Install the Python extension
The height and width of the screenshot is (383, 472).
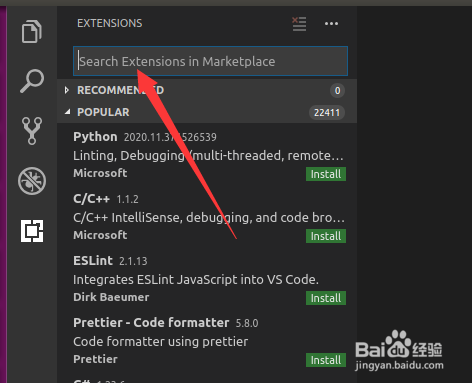(326, 174)
